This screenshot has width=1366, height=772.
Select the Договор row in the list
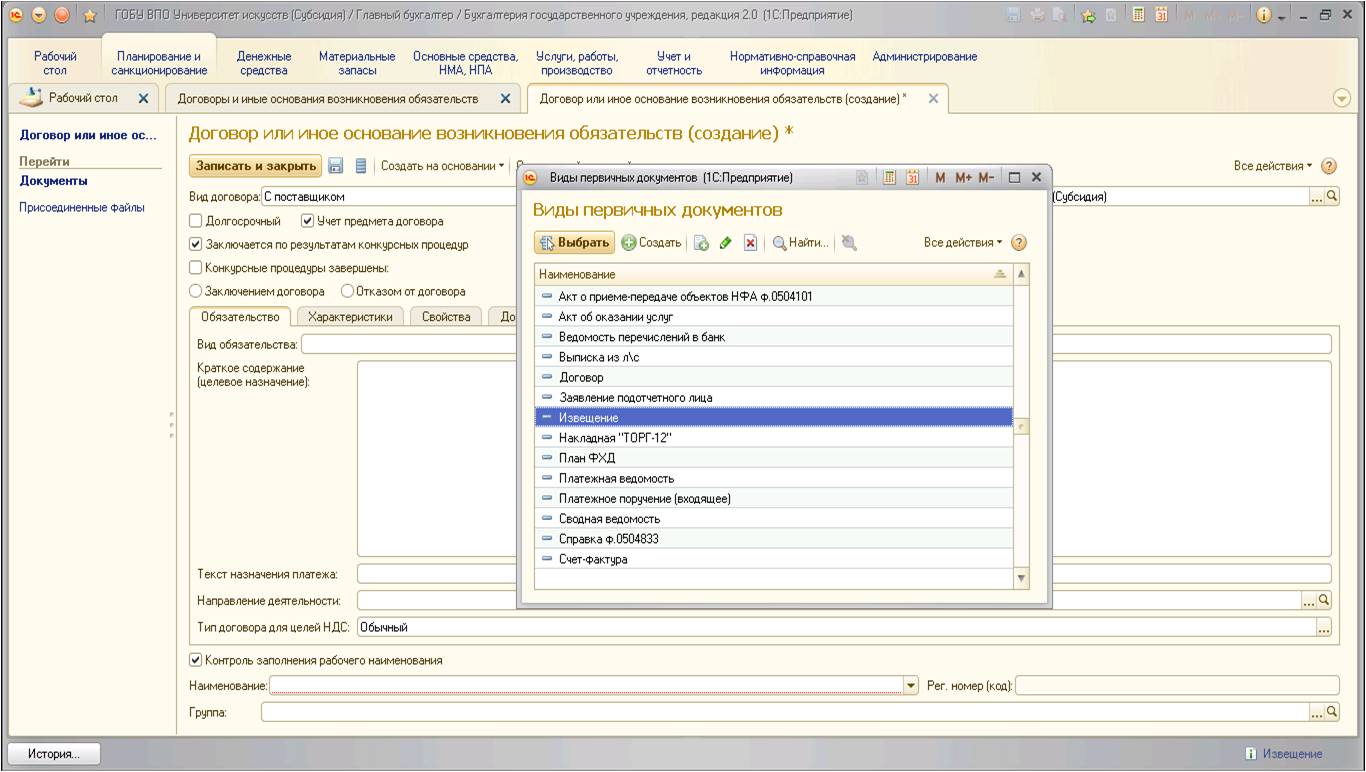(x=774, y=378)
